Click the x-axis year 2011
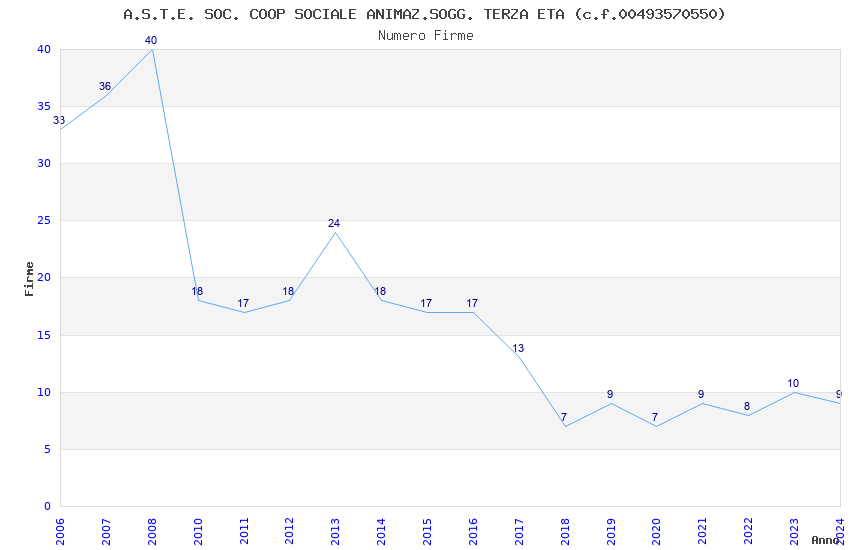Image resolution: width=850 pixels, height=550 pixels. (243, 531)
